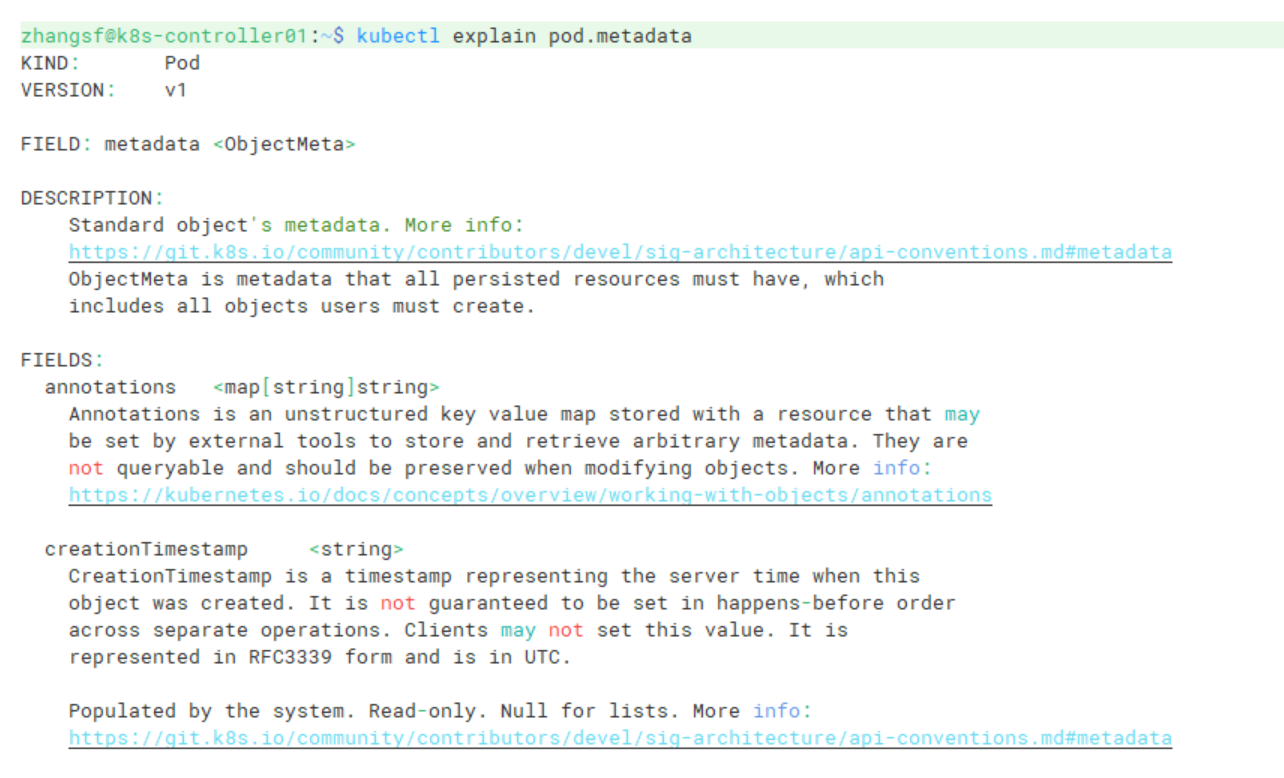Select the DESCRIPTION: heading
Screen dimensions: 1284x778
click(x=92, y=198)
